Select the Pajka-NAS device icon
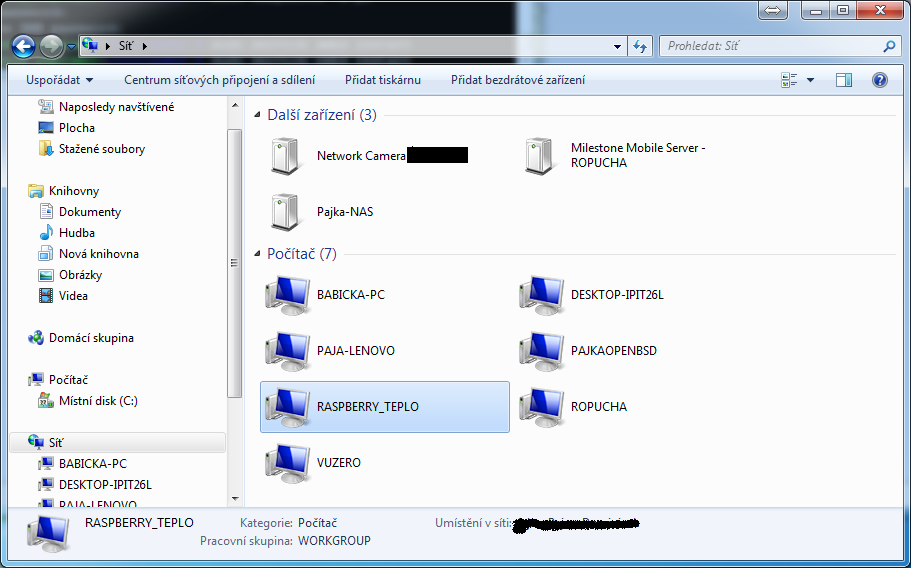 click(x=286, y=212)
